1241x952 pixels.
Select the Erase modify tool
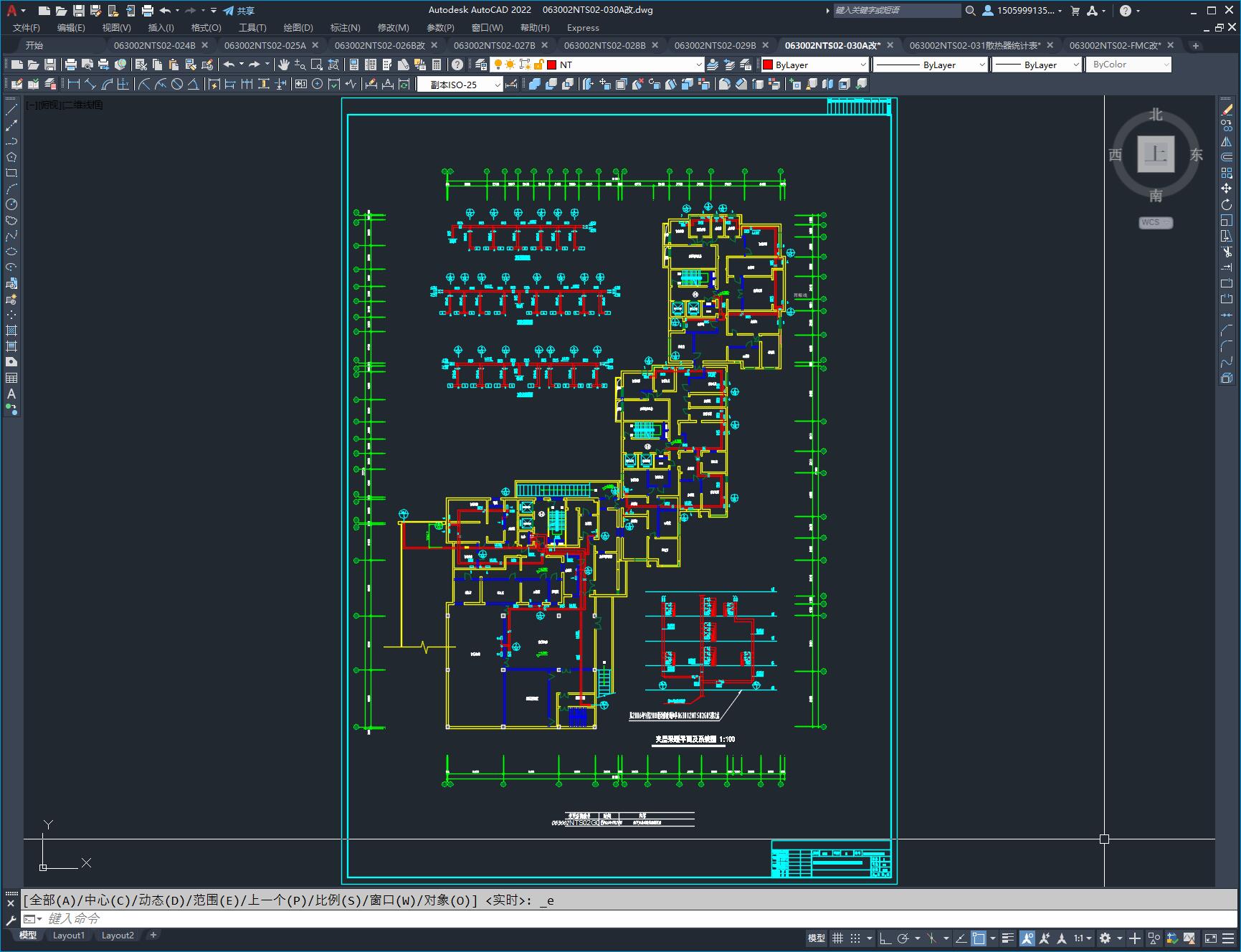pyautogui.click(x=1227, y=110)
